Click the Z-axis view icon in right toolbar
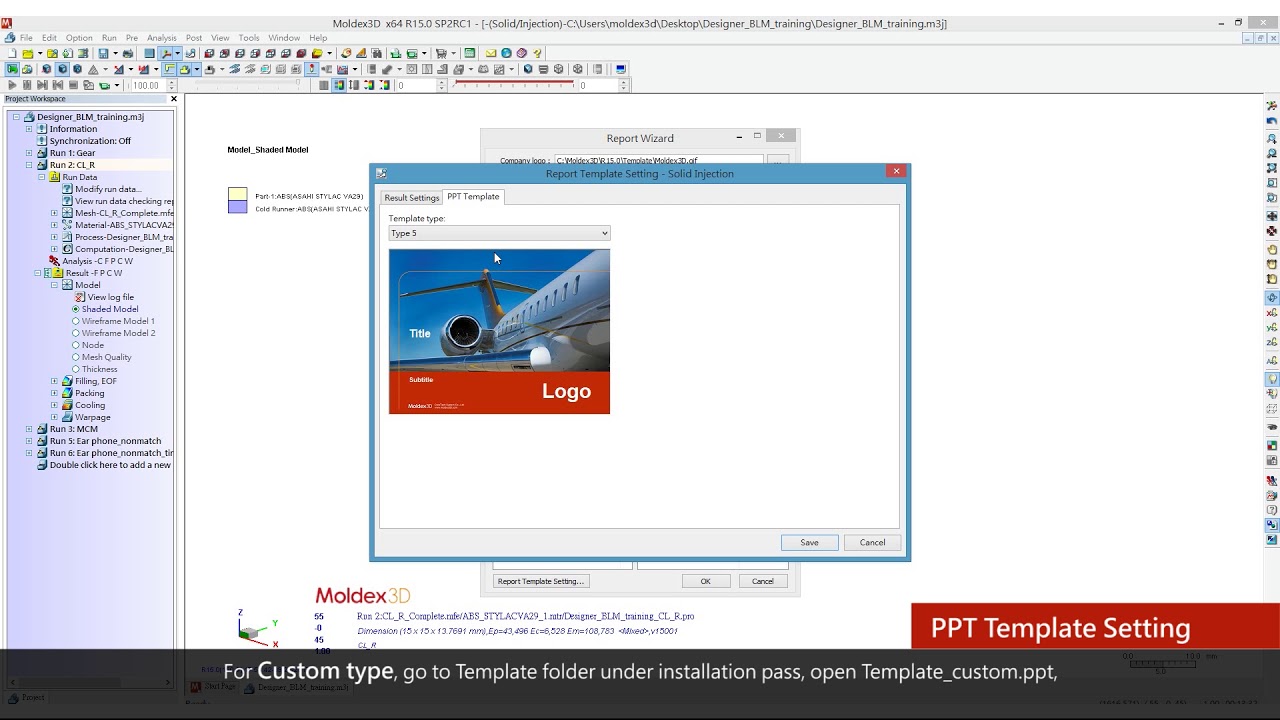The image size is (1280, 720). (x=1272, y=342)
